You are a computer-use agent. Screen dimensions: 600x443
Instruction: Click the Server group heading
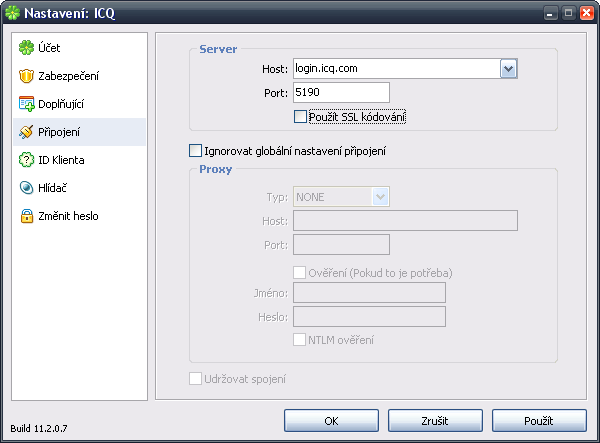click(x=218, y=49)
